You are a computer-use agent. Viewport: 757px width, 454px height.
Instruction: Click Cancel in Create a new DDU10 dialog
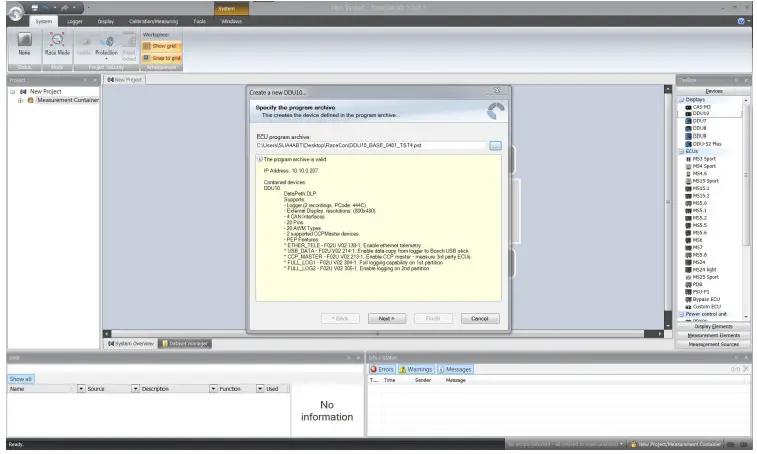pyautogui.click(x=479, y=319)
